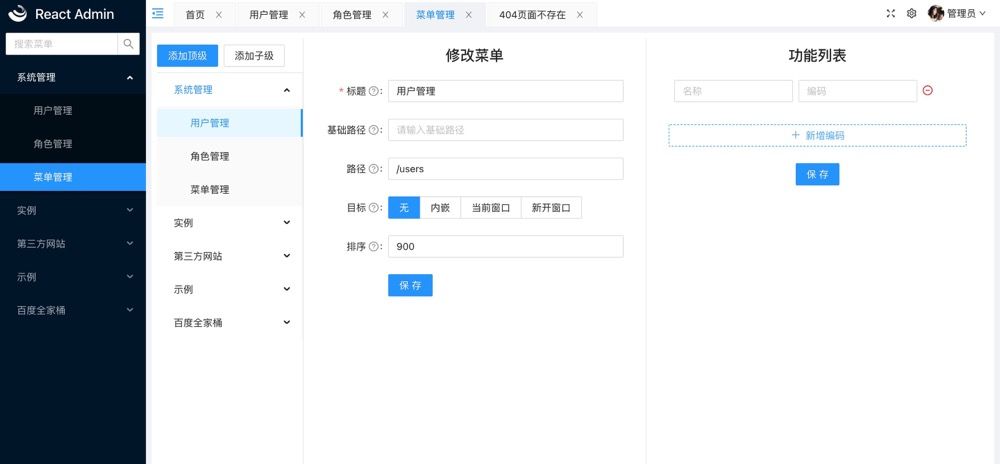Screen dimensions: 1000x464
Task: Focus the 名称 input in 功能列表
Action: point(733,91)
